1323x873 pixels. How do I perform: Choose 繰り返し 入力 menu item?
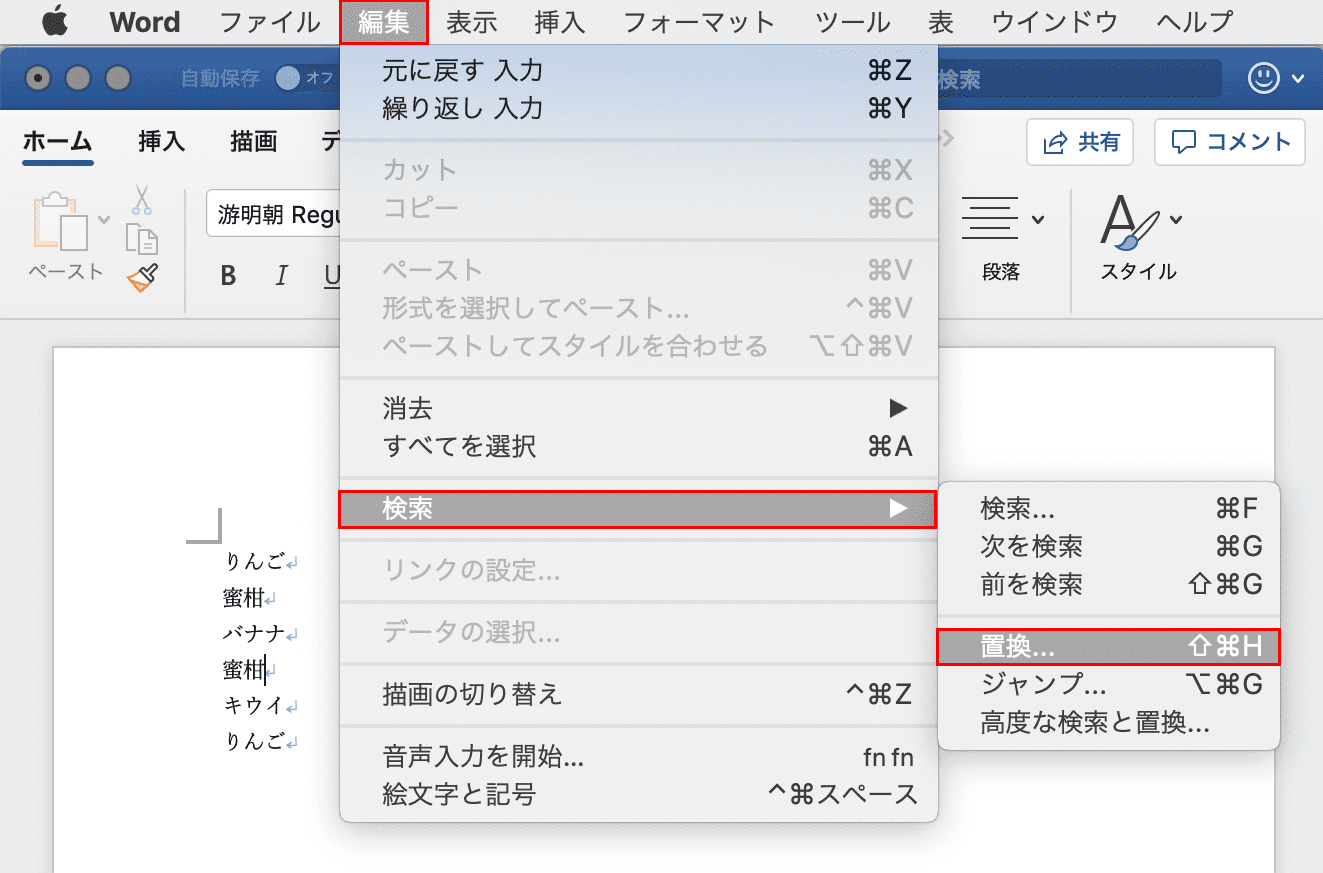[639, 108]
